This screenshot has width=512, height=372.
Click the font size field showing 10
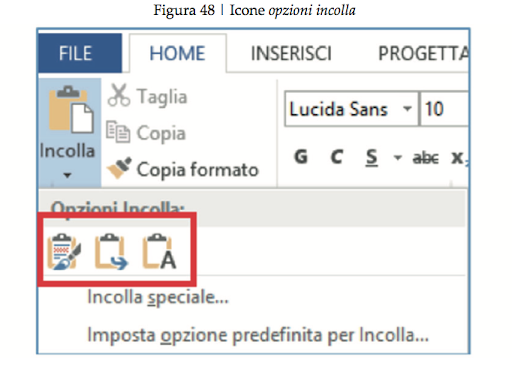pyautogui.click(x=444, y=109)
